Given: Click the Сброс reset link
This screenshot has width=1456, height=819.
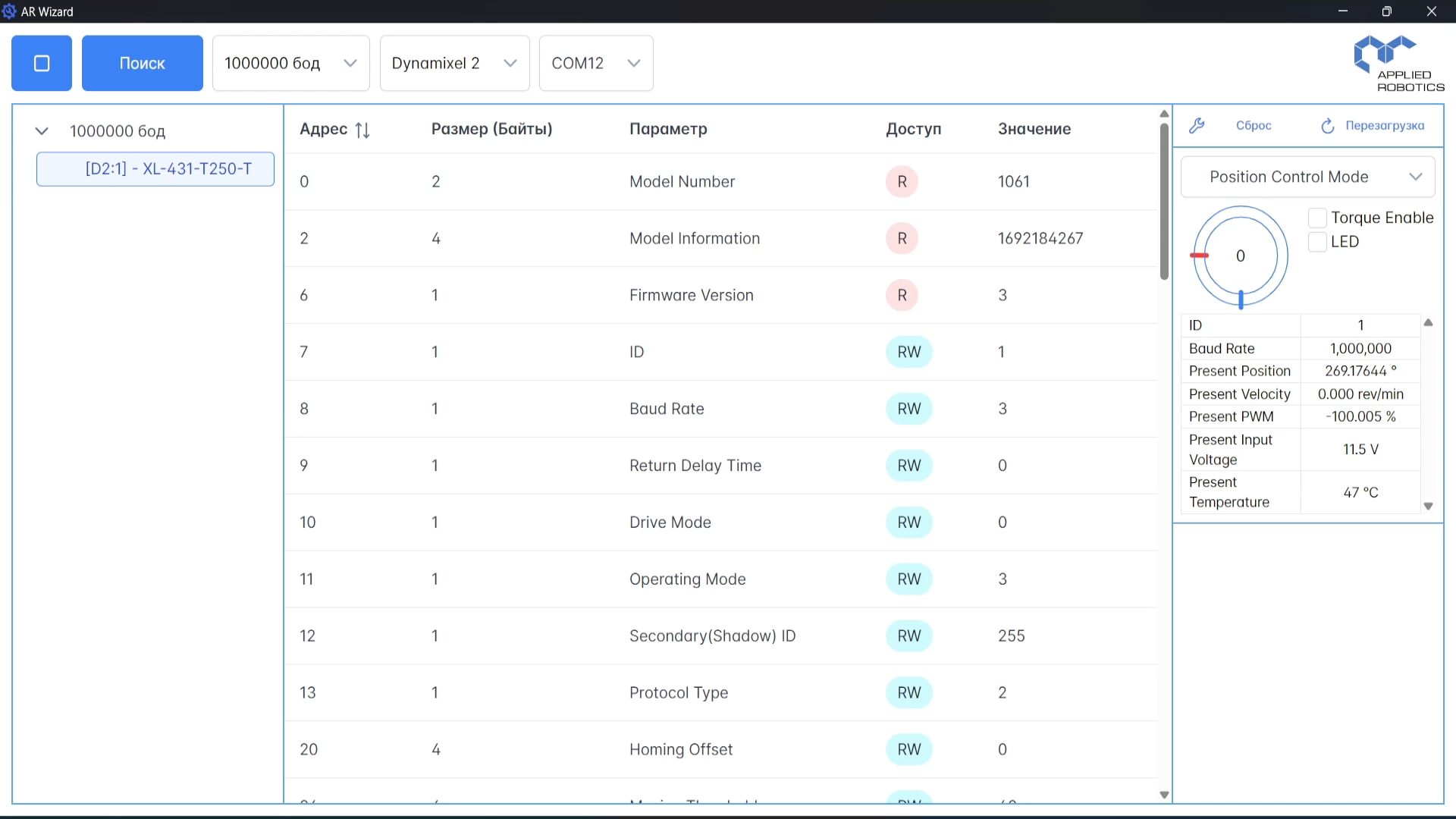Looking at the screenshot, I should 1253,126.
